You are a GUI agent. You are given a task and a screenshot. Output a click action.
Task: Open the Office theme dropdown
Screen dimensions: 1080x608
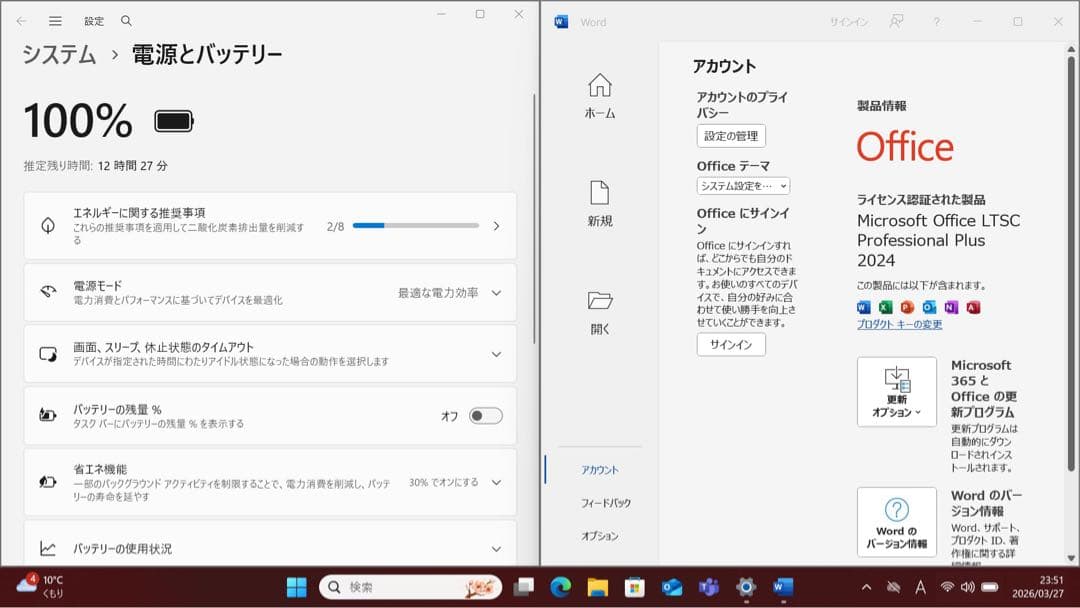tap(743, 186)
